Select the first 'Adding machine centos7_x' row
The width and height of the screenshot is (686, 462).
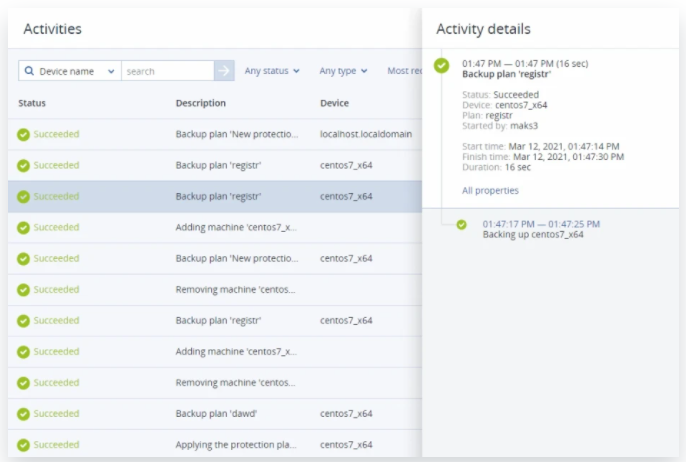(236, 227)
